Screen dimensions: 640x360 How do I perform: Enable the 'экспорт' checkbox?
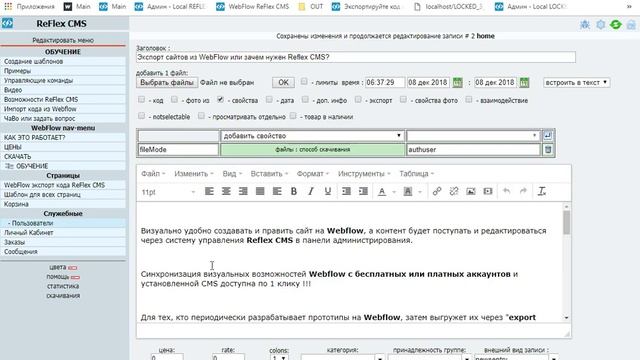[x=358, y=99]
